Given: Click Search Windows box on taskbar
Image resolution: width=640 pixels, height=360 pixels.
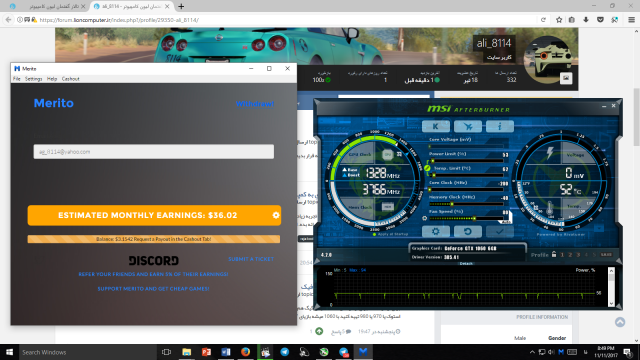Looking at the screenshot, I should point(88,352).
